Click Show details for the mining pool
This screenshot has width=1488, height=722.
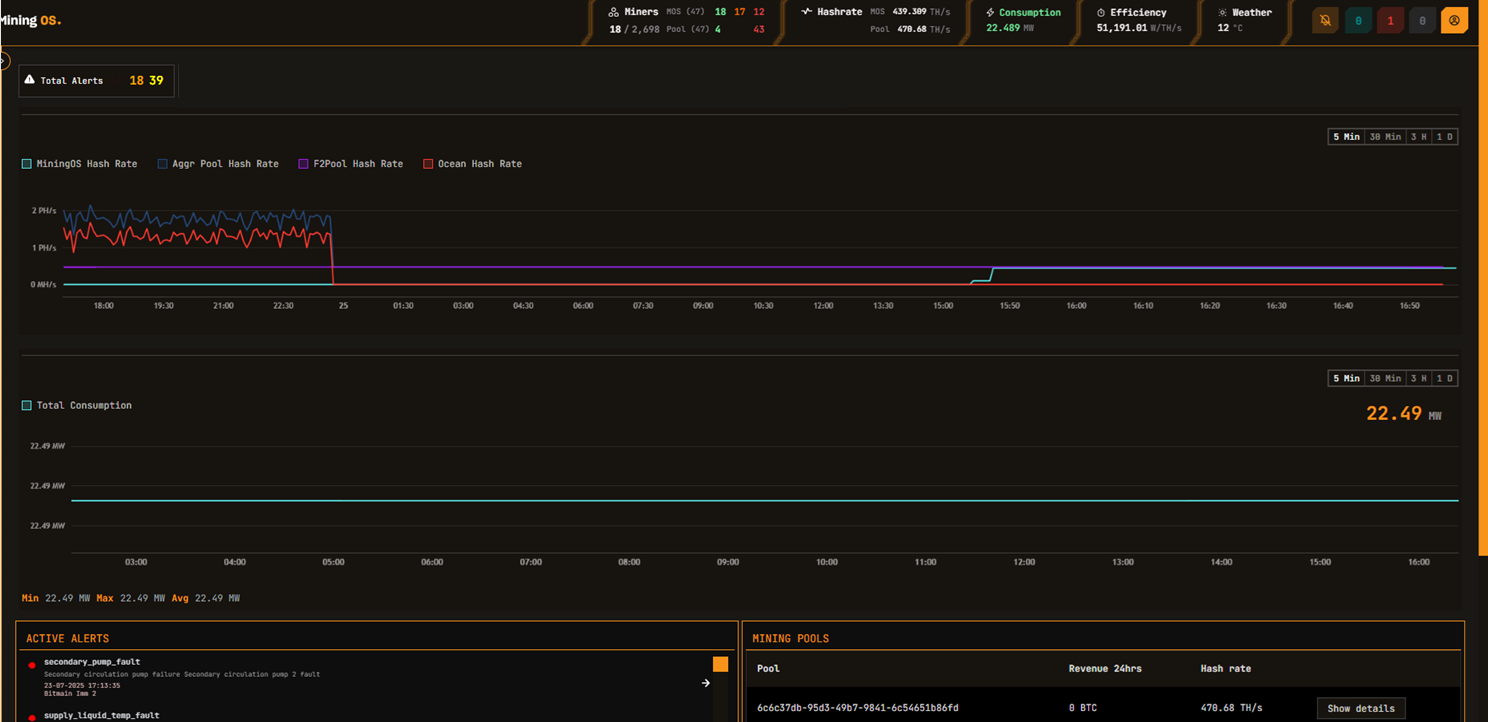tap(1361, 708)
